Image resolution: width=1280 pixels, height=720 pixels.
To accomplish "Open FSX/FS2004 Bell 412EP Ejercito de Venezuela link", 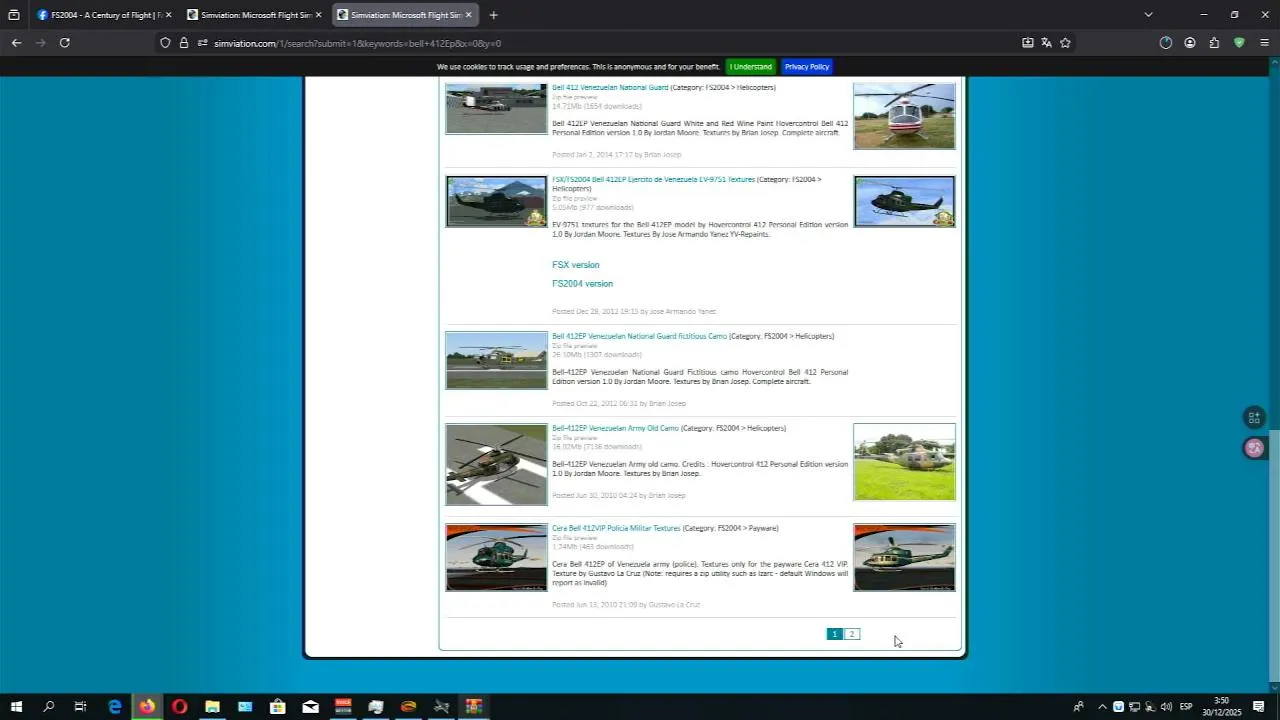I will pos(653,180).
